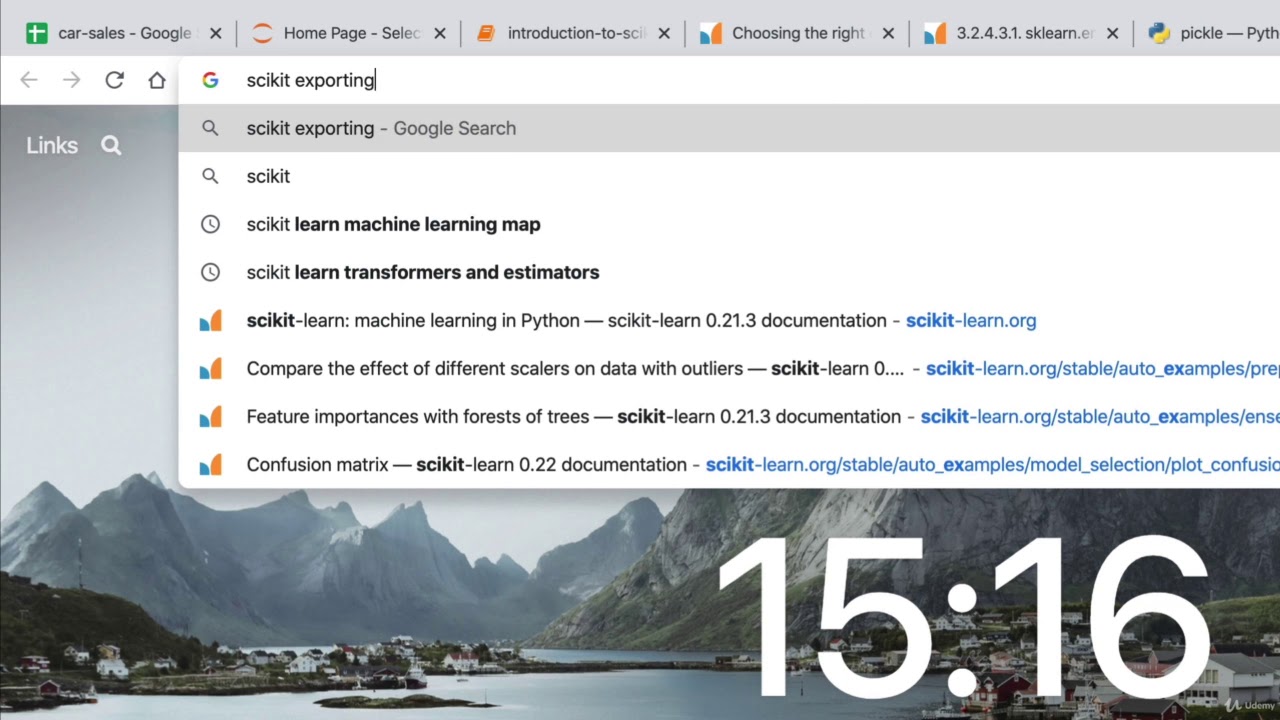Reload the current page
1280x720 pixels.
[x=114, y=80]
